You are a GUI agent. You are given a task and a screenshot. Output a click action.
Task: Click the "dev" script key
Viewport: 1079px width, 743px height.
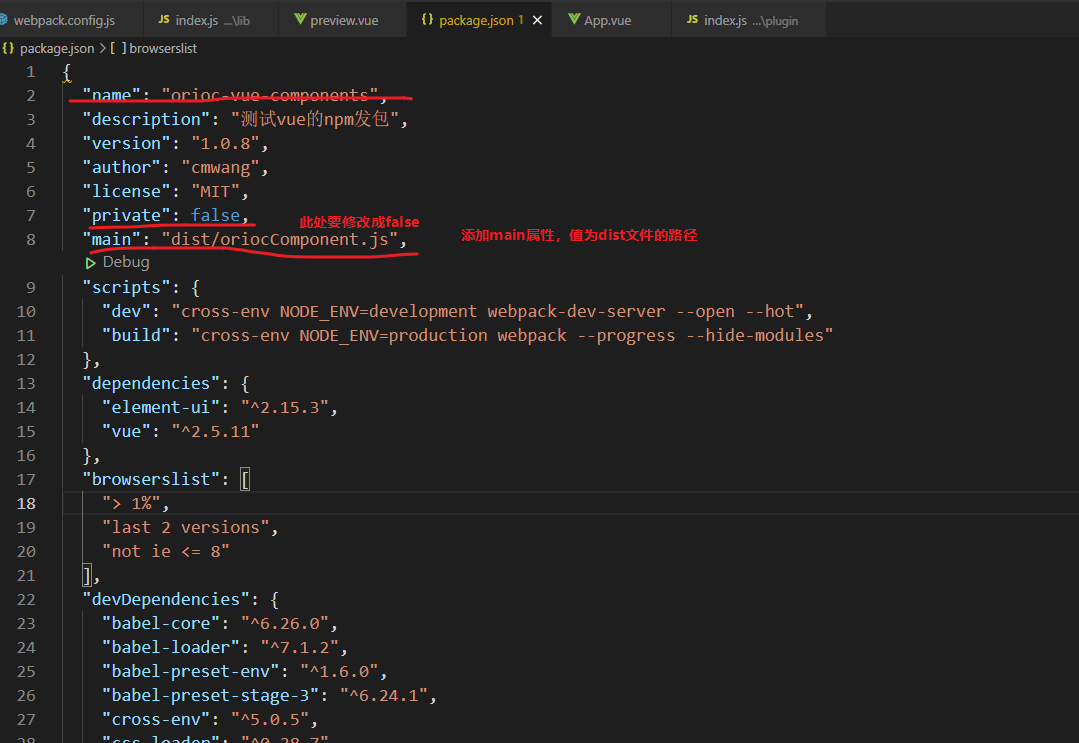pos(127,312)
